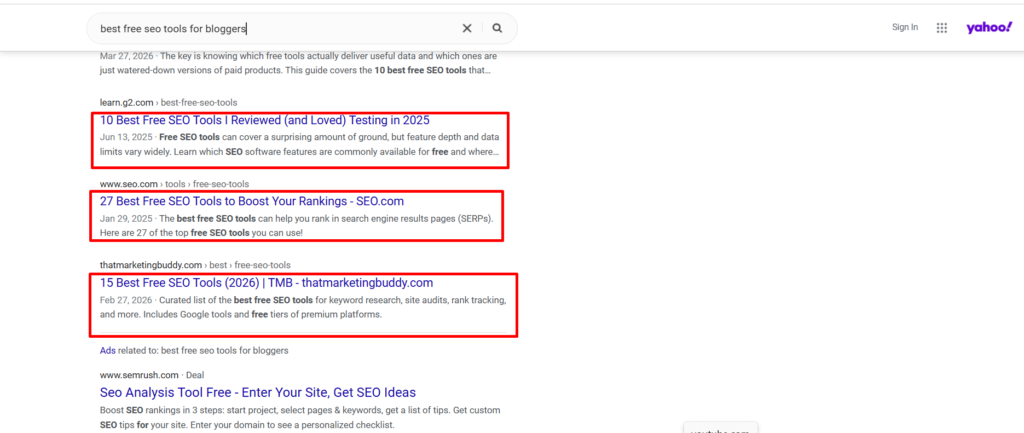1024x433 pixels.
Task: Clear the search box with the X icon
Action: (467, 28)
